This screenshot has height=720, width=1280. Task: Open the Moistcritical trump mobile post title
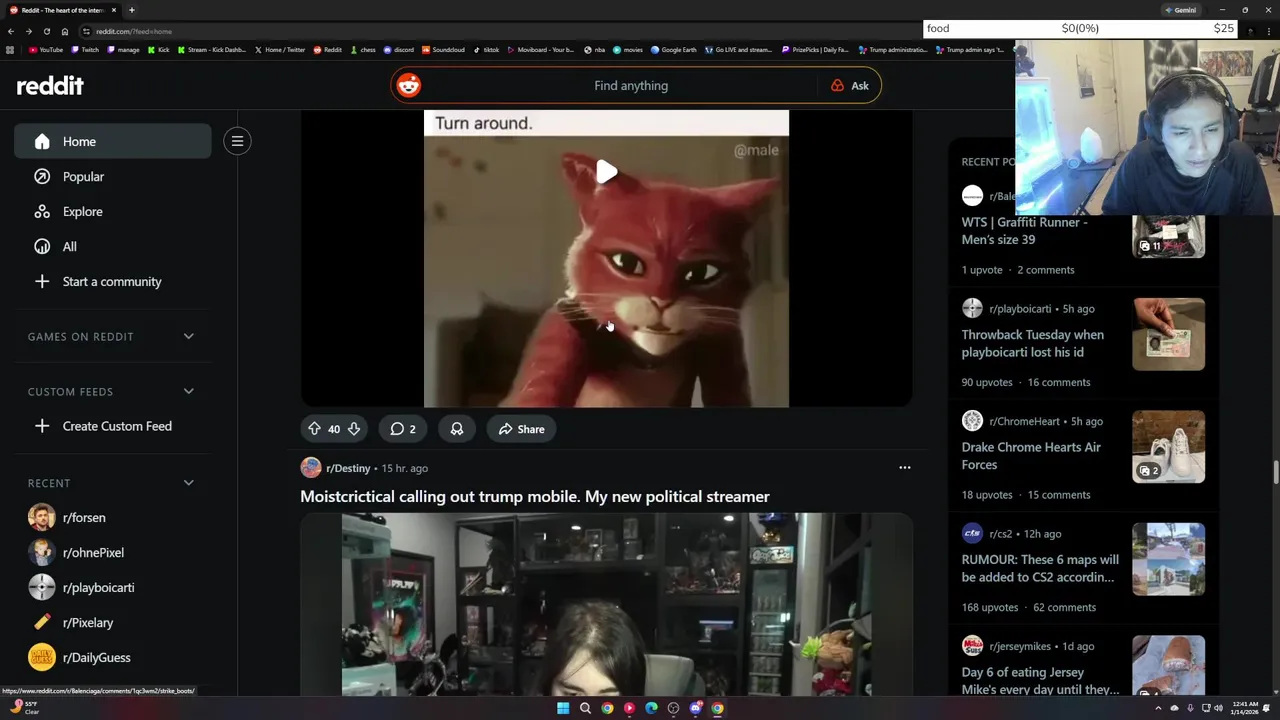tap(535, 496)
